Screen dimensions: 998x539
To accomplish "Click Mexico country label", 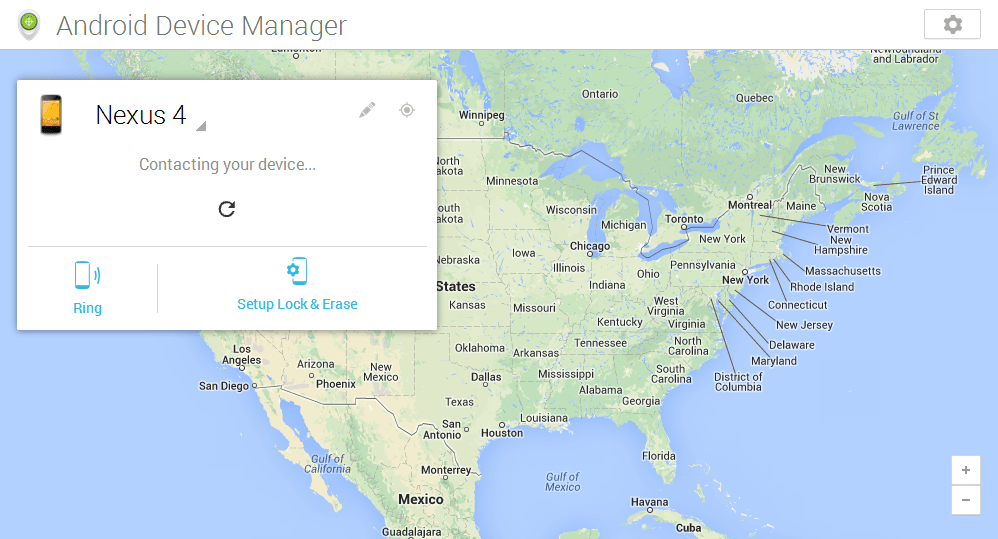I will pyautogui.click(x=421, y=500).
